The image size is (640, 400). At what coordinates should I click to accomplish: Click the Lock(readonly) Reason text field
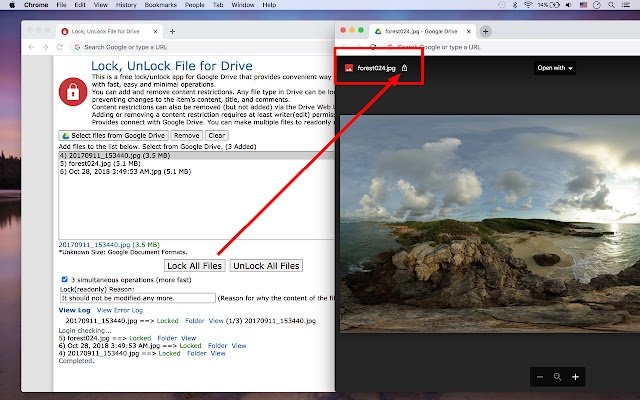click(138, 298)
